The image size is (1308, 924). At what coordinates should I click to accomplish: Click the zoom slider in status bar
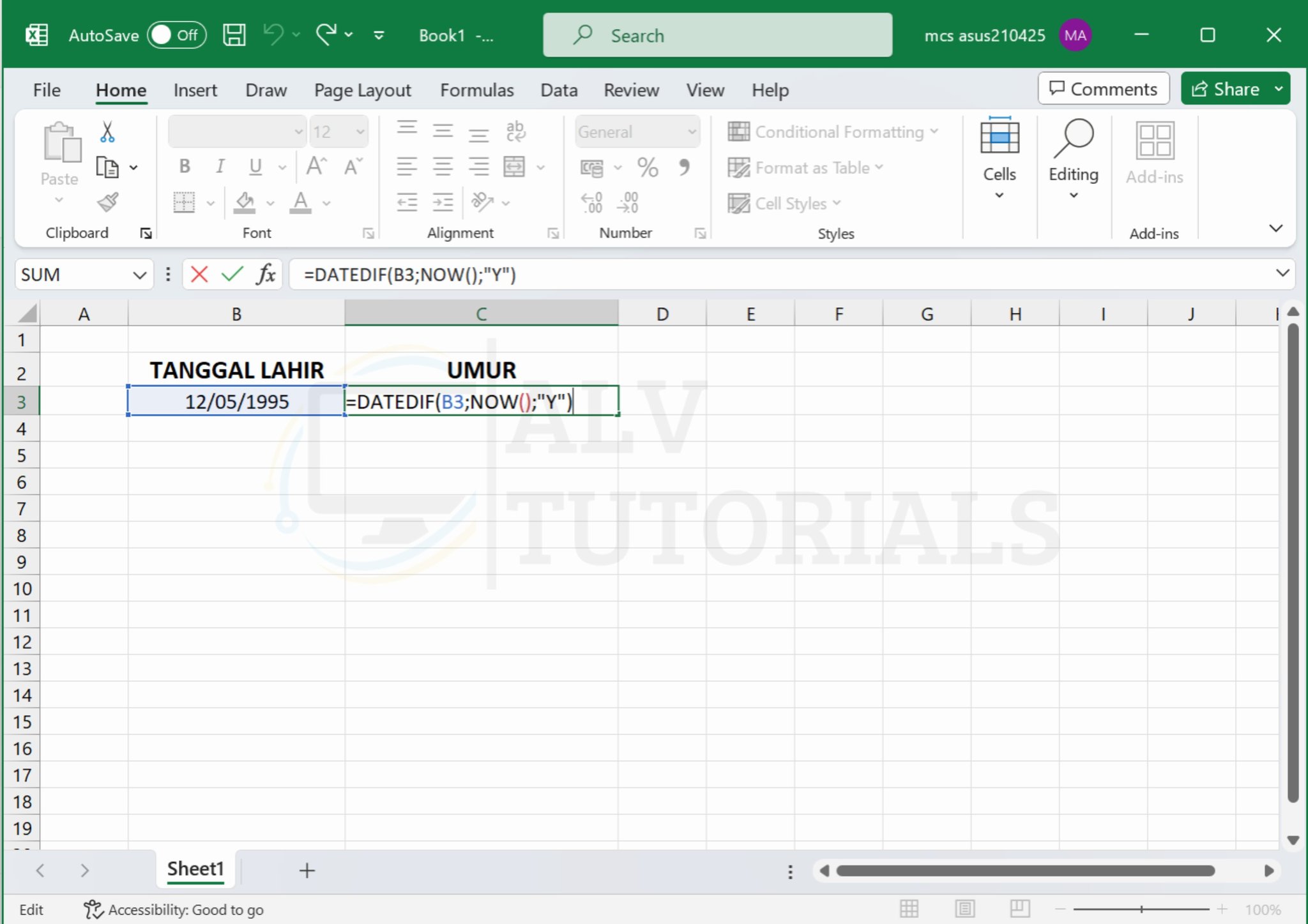pyautogui.click(x=1141, y=909)
